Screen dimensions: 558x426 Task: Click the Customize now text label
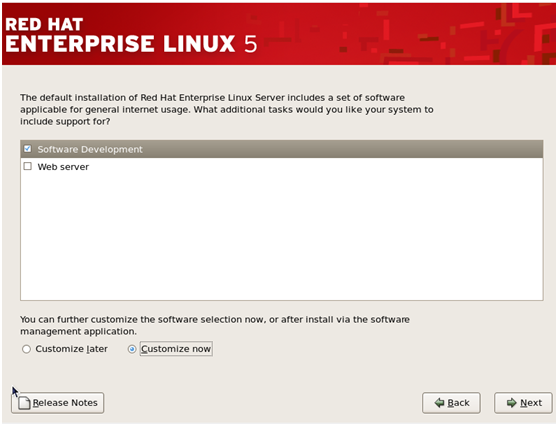point(176,349)
